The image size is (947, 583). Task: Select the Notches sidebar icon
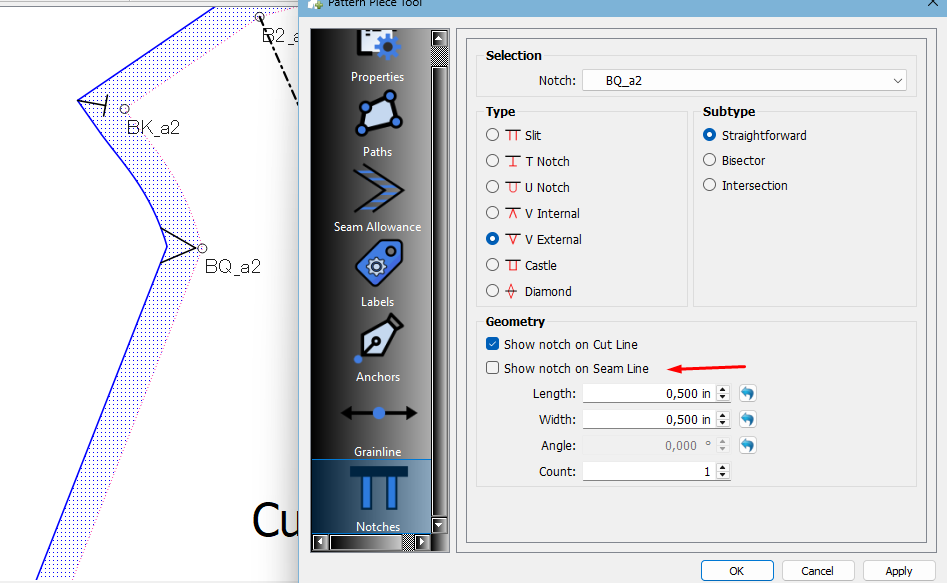coord(377,492)
